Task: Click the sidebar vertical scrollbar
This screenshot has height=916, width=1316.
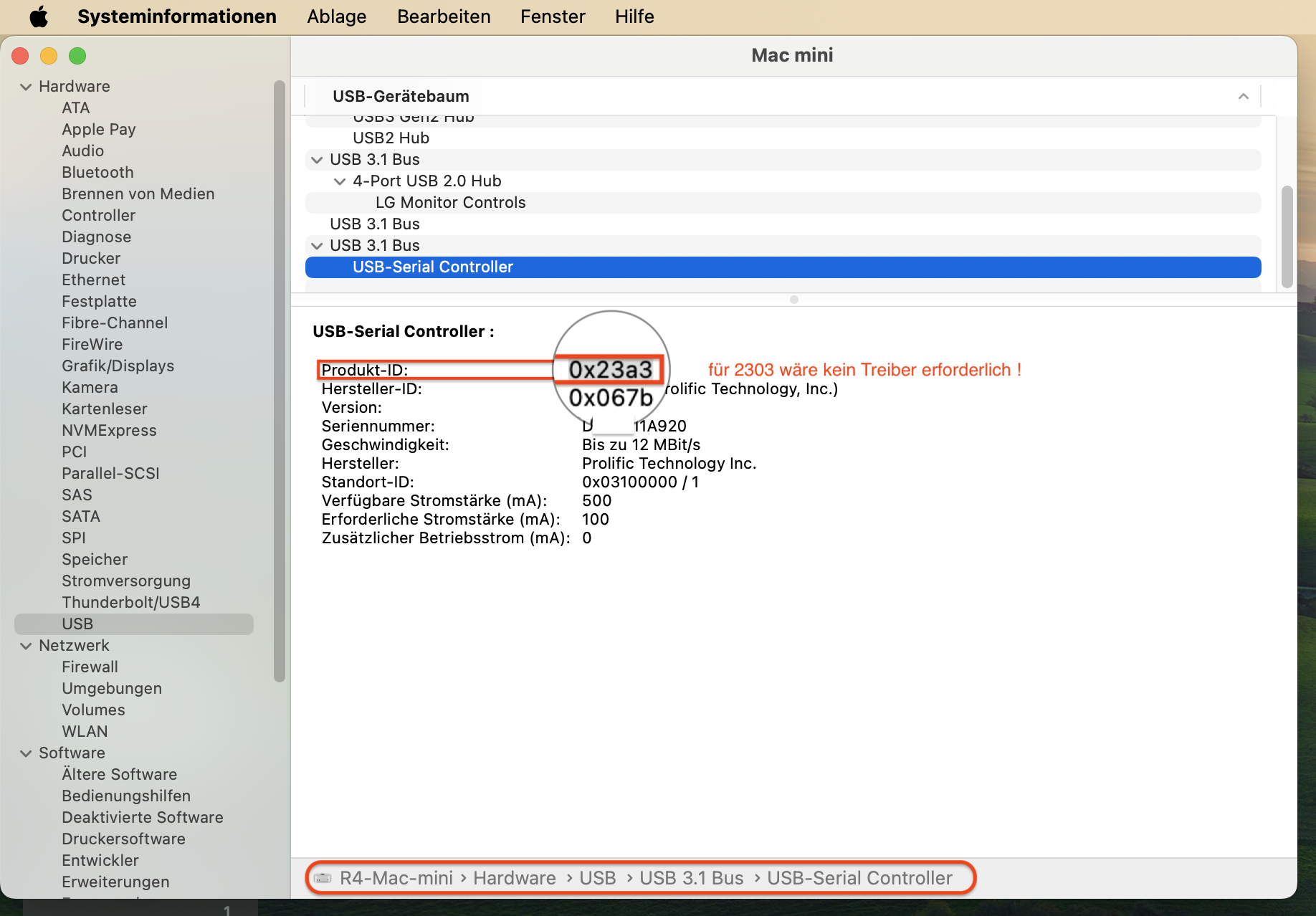Action: coord(280,381)
